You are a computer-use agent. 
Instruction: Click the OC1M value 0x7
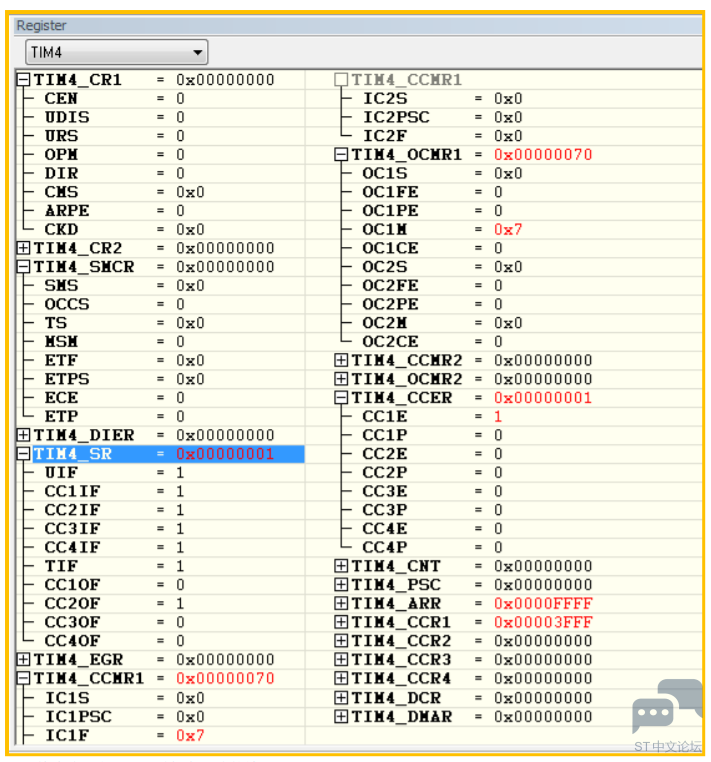(508, 230)
